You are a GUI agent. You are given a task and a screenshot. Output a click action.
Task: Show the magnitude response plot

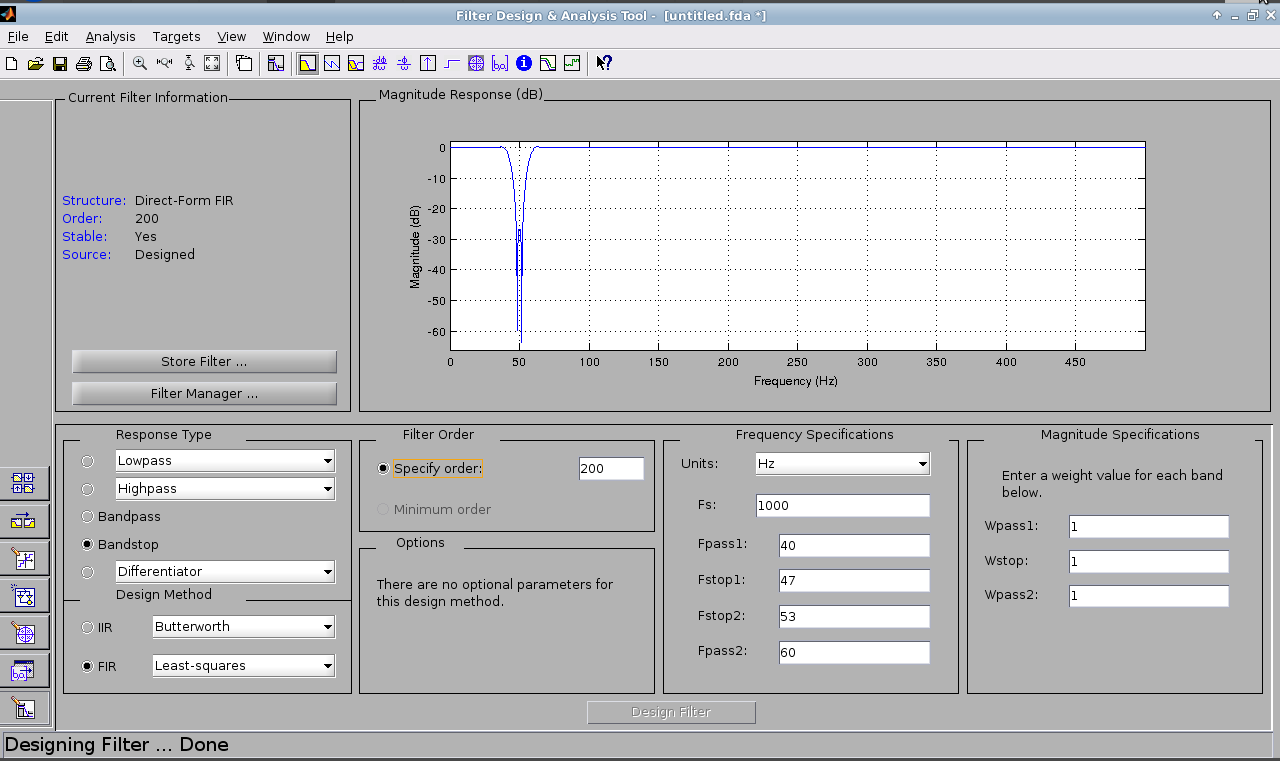click(x=308, y=63)
